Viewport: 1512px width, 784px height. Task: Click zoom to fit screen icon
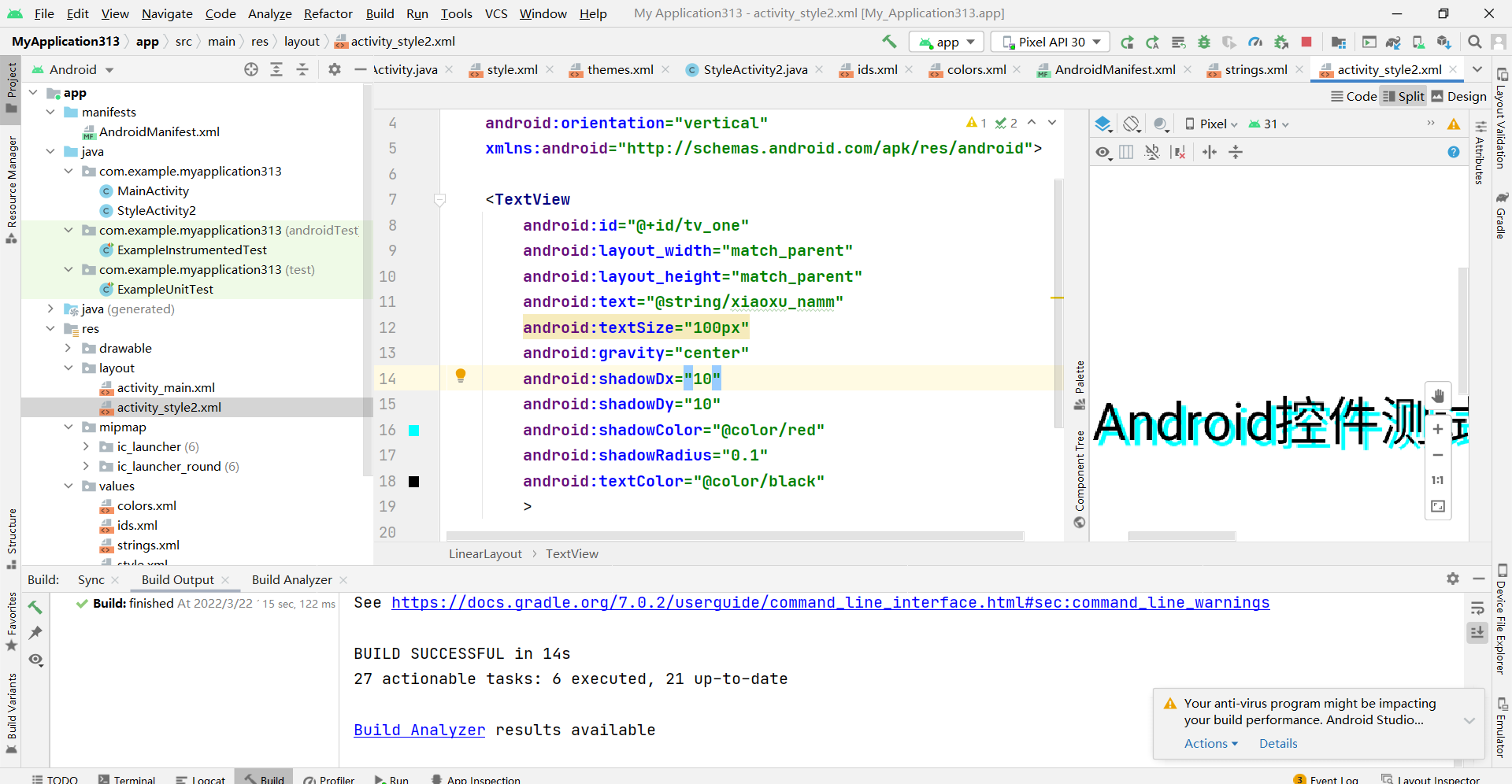1438,506
